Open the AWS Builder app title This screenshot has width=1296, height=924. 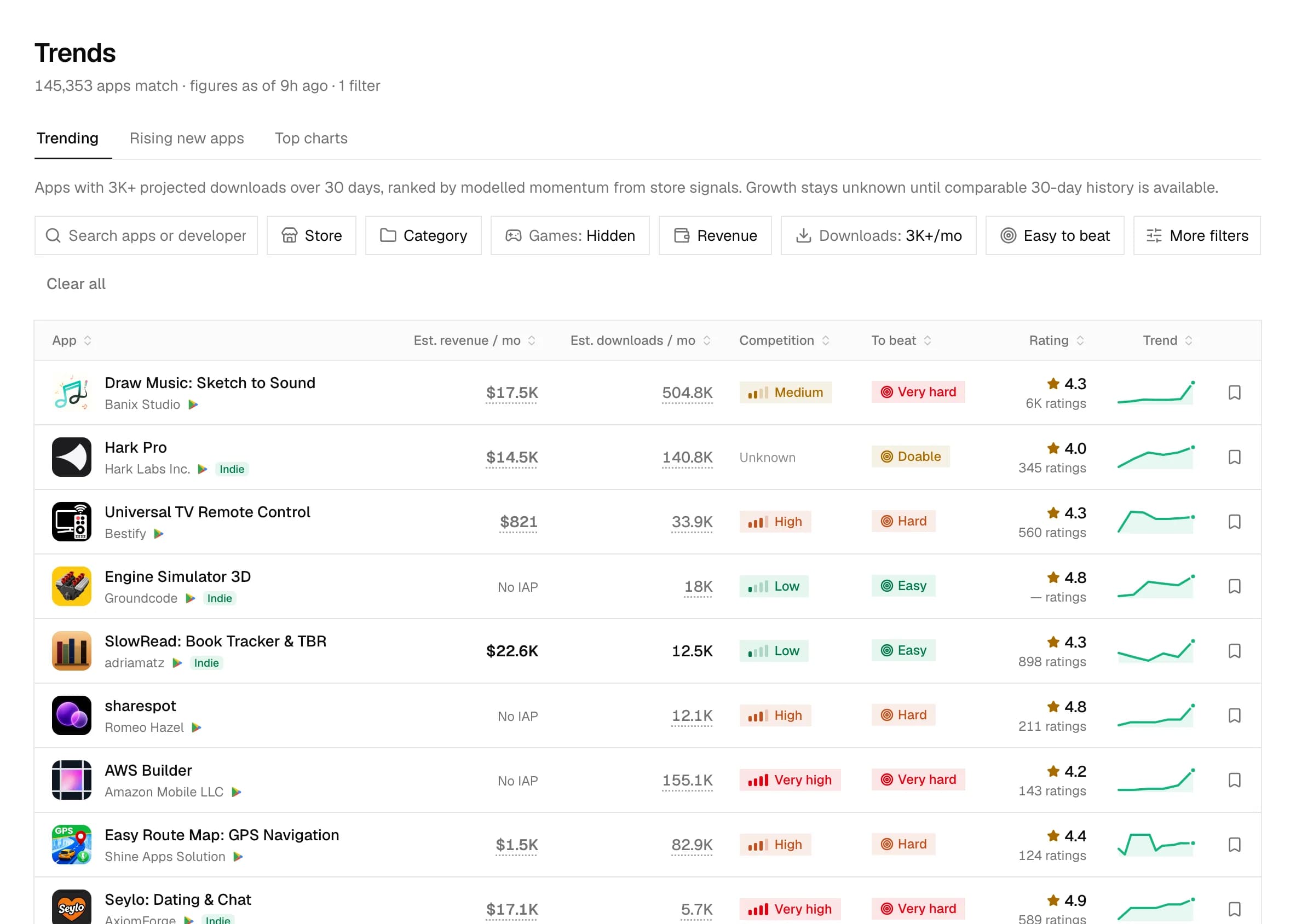pyautogui.click(x=148, y=770)
